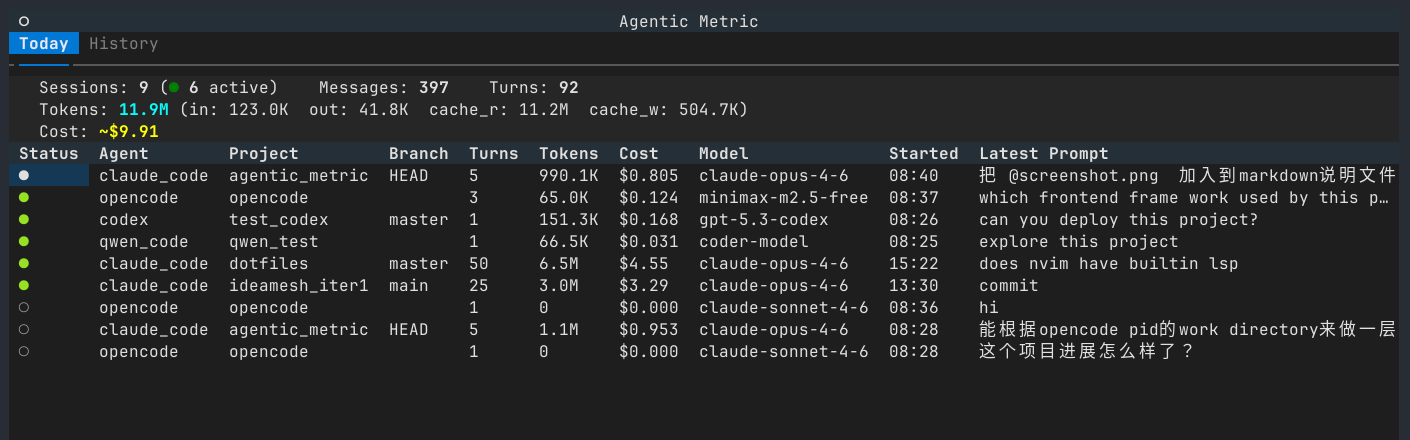
Task: Select the codex agent cell
Action: click(x=124, y=219)
